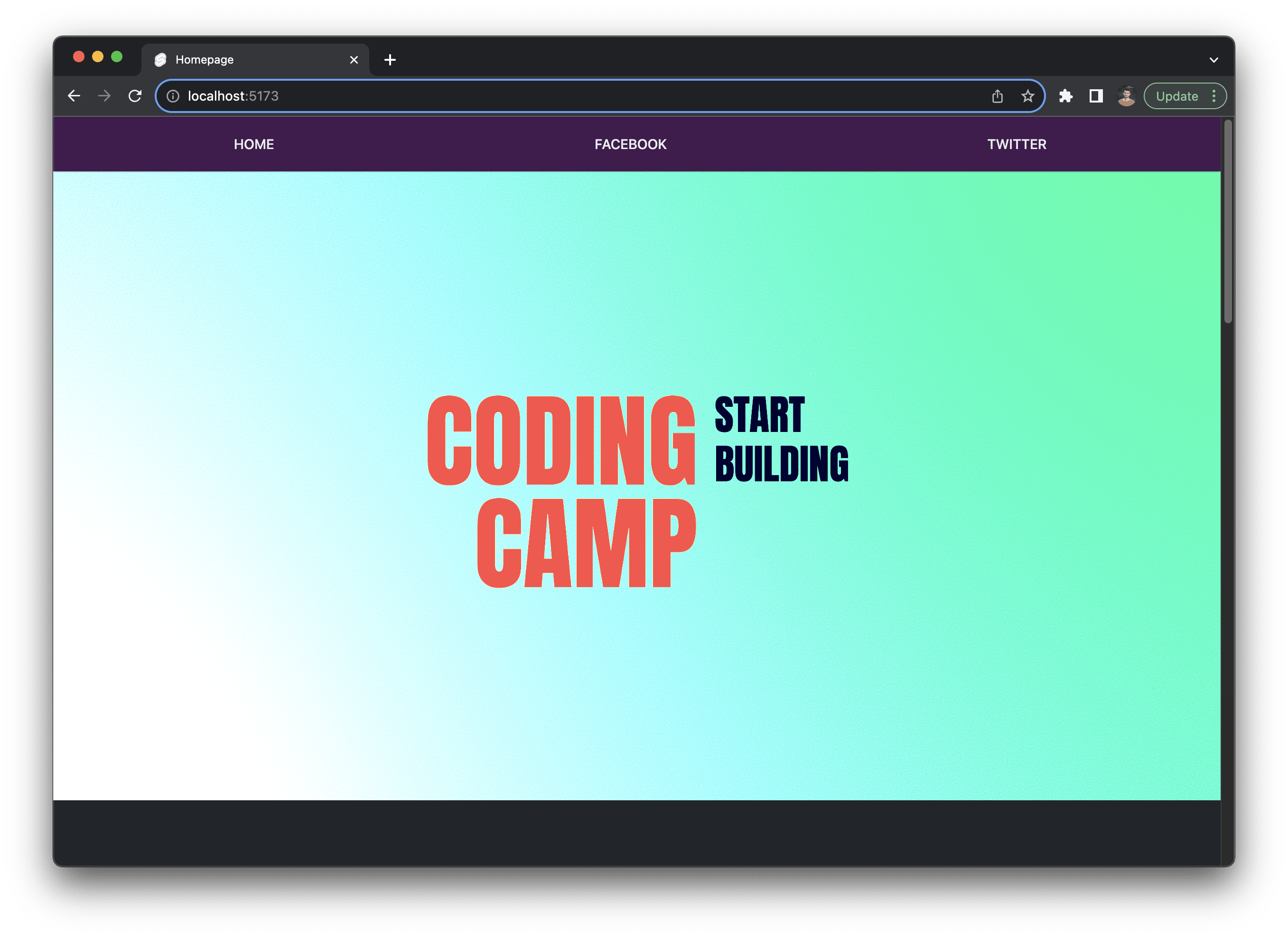The width and height of the screenshot is (1288, 937).
Task: Click the forward navigation arrow
Action: pos(104,96)
